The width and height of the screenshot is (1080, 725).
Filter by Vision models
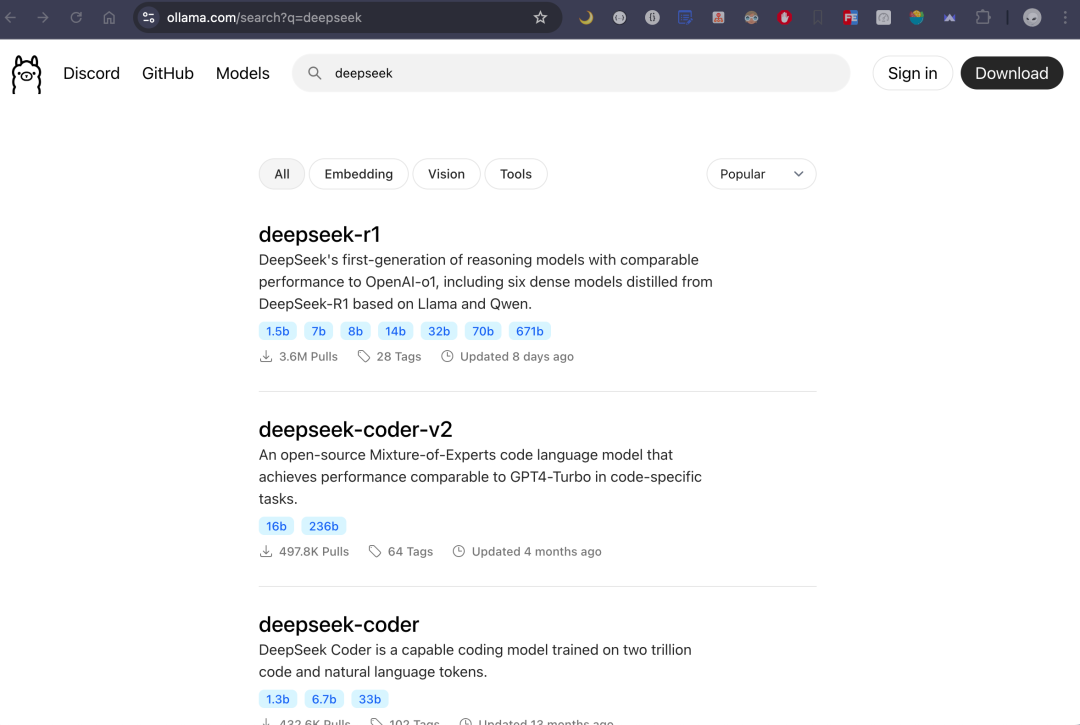coord(446,174)
